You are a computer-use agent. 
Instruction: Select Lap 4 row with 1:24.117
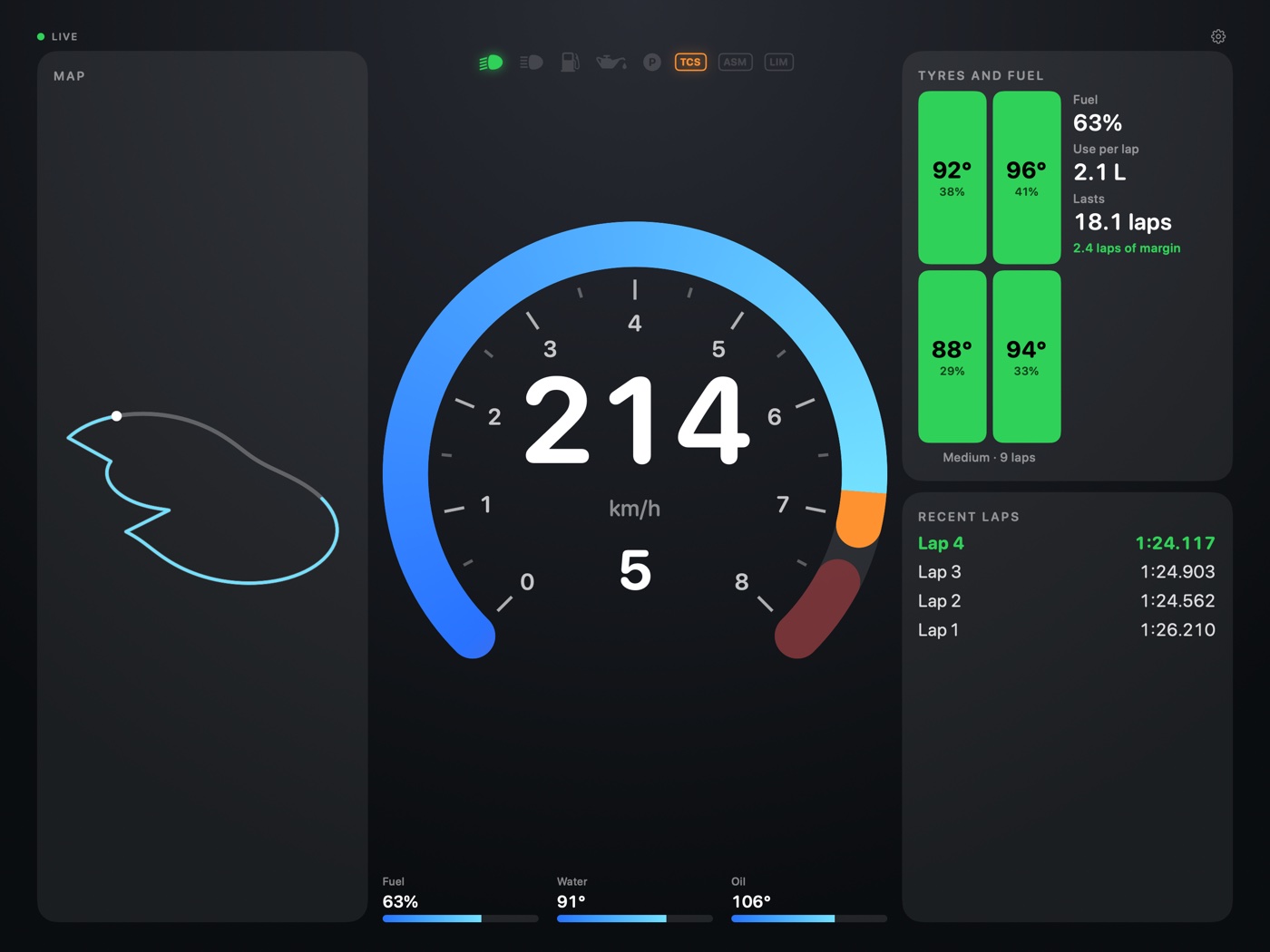[x=1067, y=543]
